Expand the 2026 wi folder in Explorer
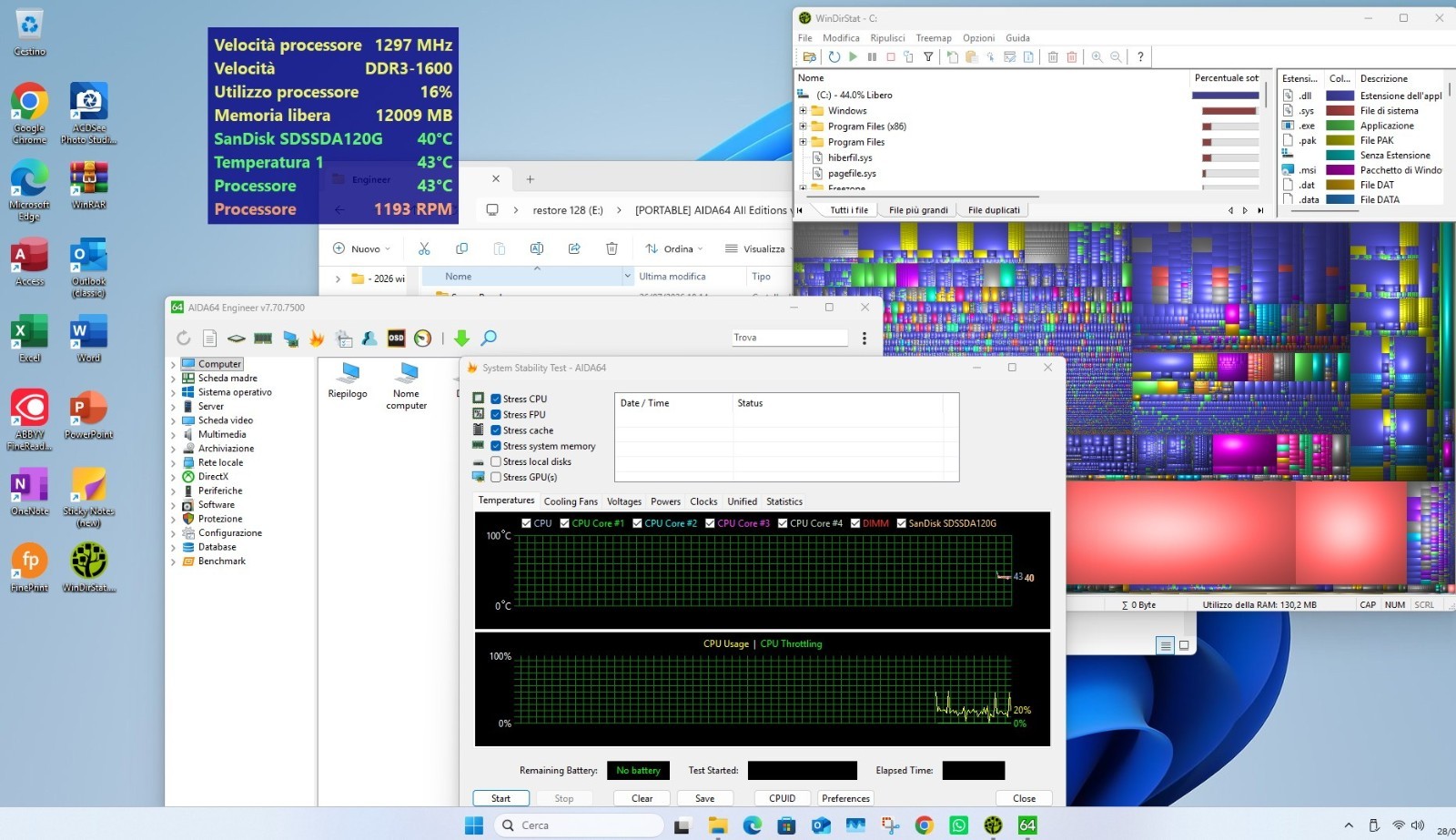Viewport: 1456px width, 840px height. [338, 278]
